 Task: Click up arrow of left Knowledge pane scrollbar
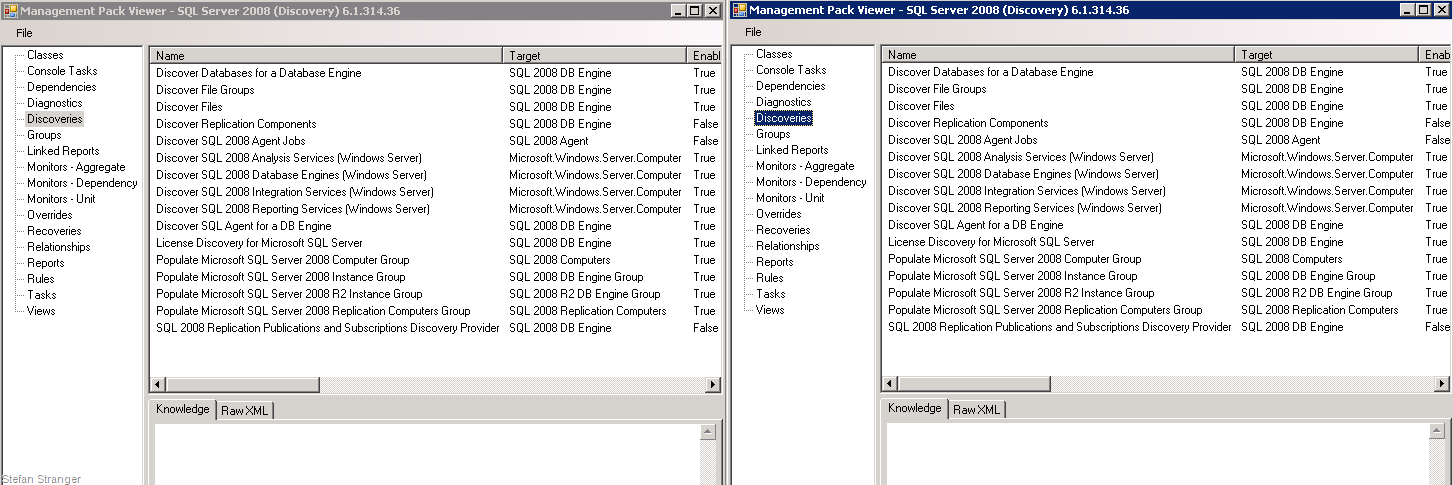(708, 432)
